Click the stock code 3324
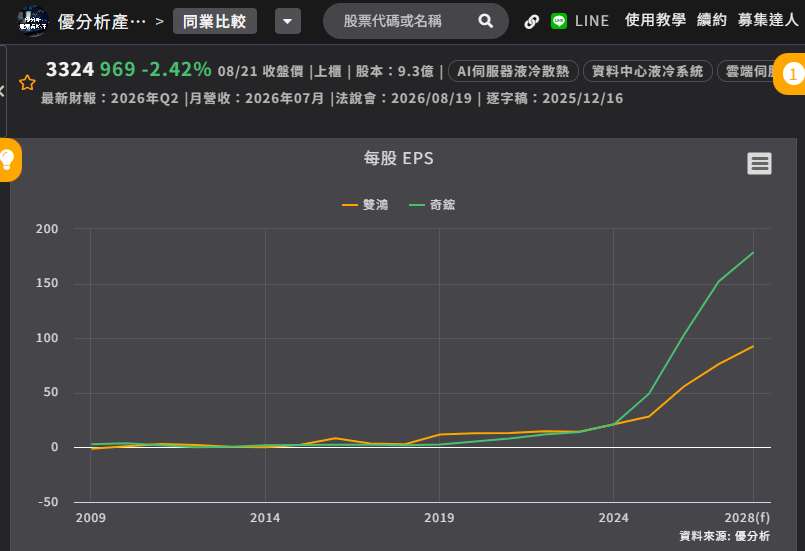The width and height of the screenshot is (805, 551). [x=70, y=69]
